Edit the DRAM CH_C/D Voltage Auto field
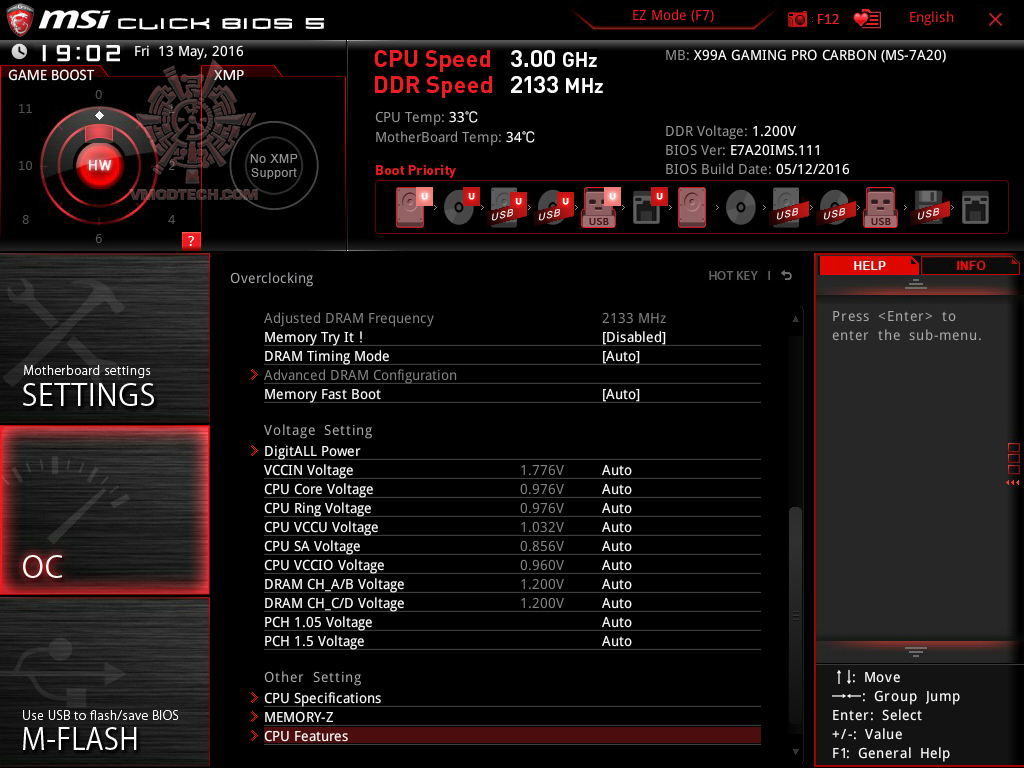This screenshot has width=1024, height=768. (616, 602)
